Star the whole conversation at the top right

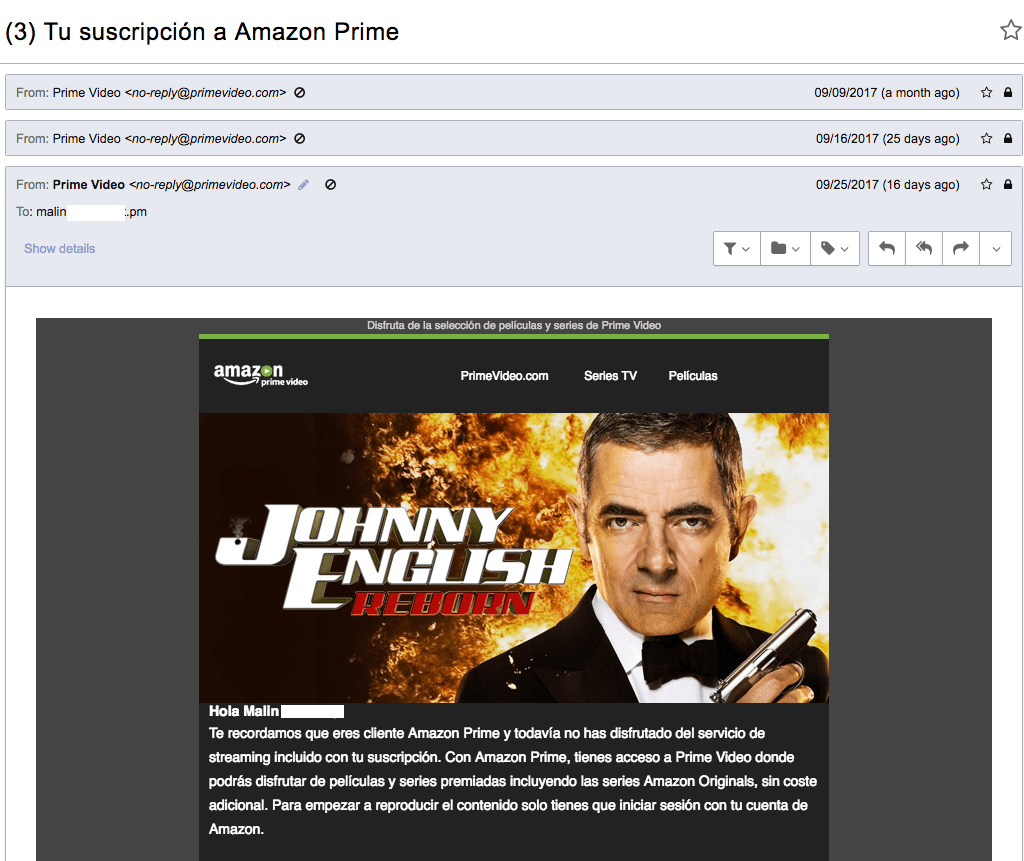pos(1010,31)
